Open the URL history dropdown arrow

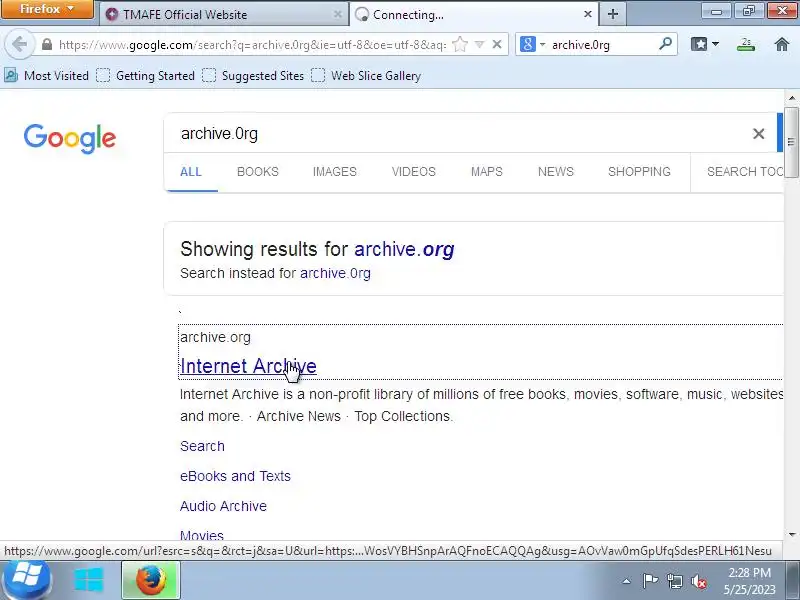point(479,44)
